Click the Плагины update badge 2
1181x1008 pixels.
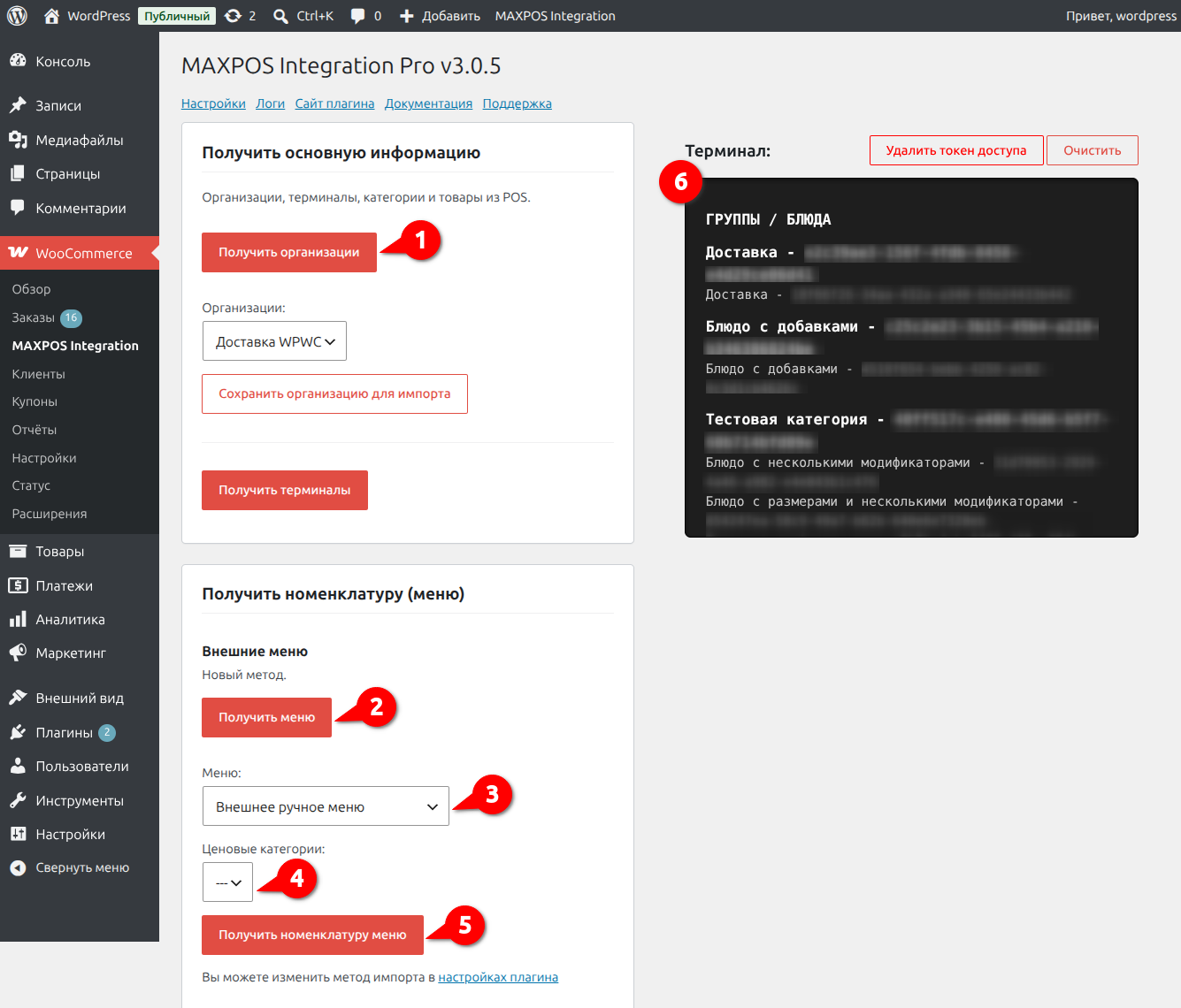pos(107,732)
